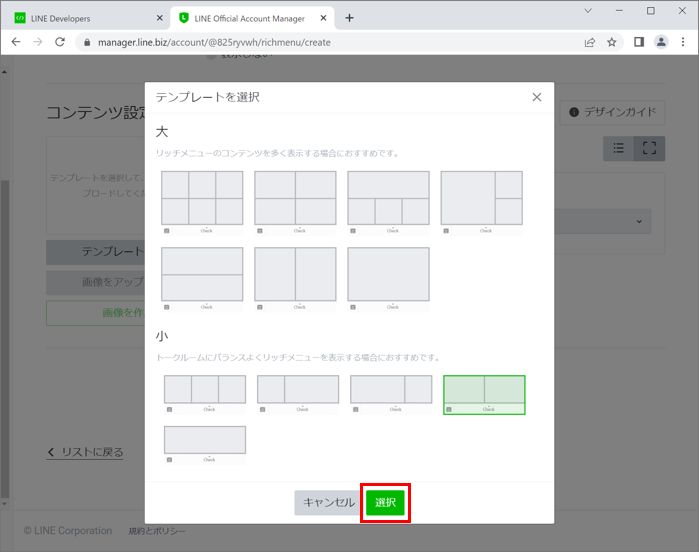View site info via the lock icon

click(87, 42)
